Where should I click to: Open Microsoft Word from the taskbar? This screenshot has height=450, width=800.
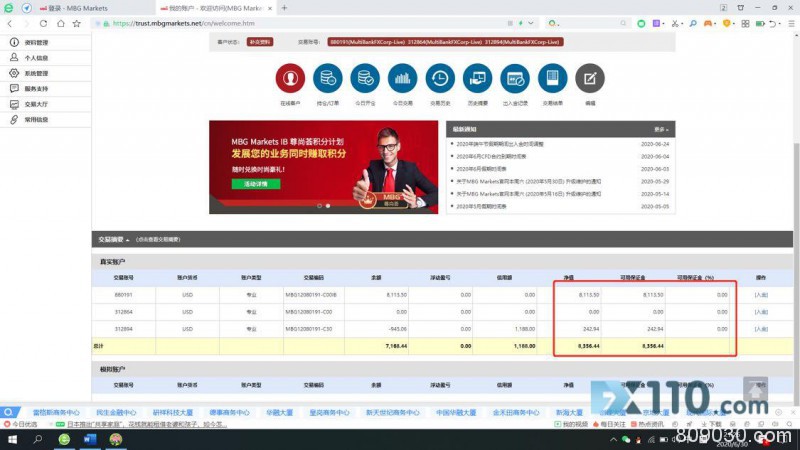pyautogui.click(x=90, y=439)
